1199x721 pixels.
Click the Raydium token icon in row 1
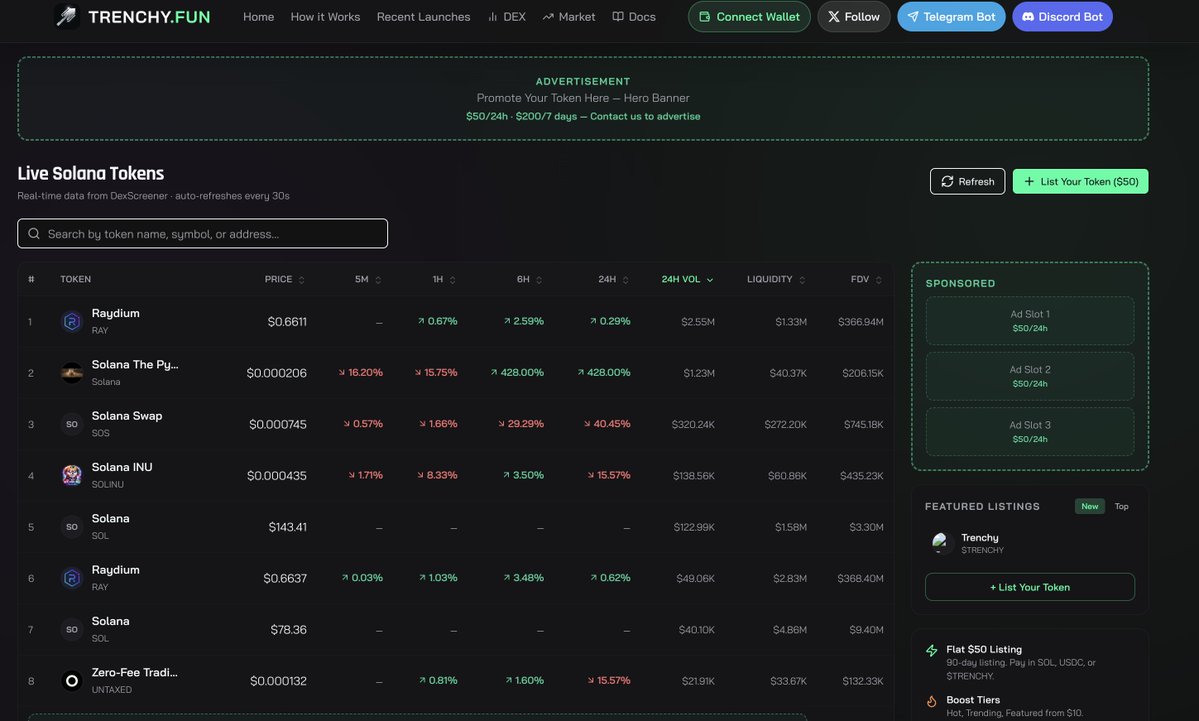click(72, 321)
